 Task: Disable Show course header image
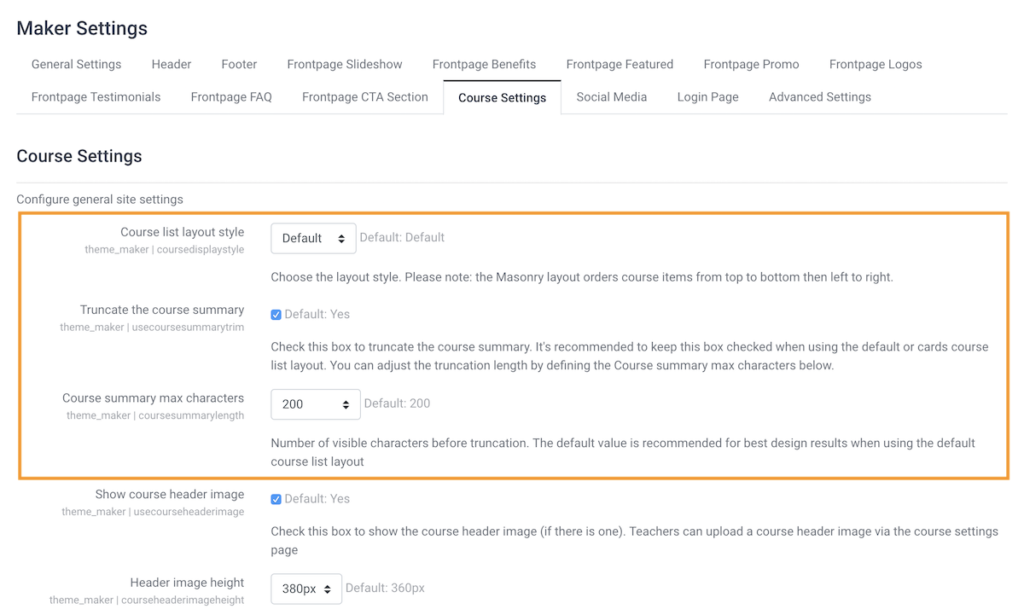click(x=276, y=498)
